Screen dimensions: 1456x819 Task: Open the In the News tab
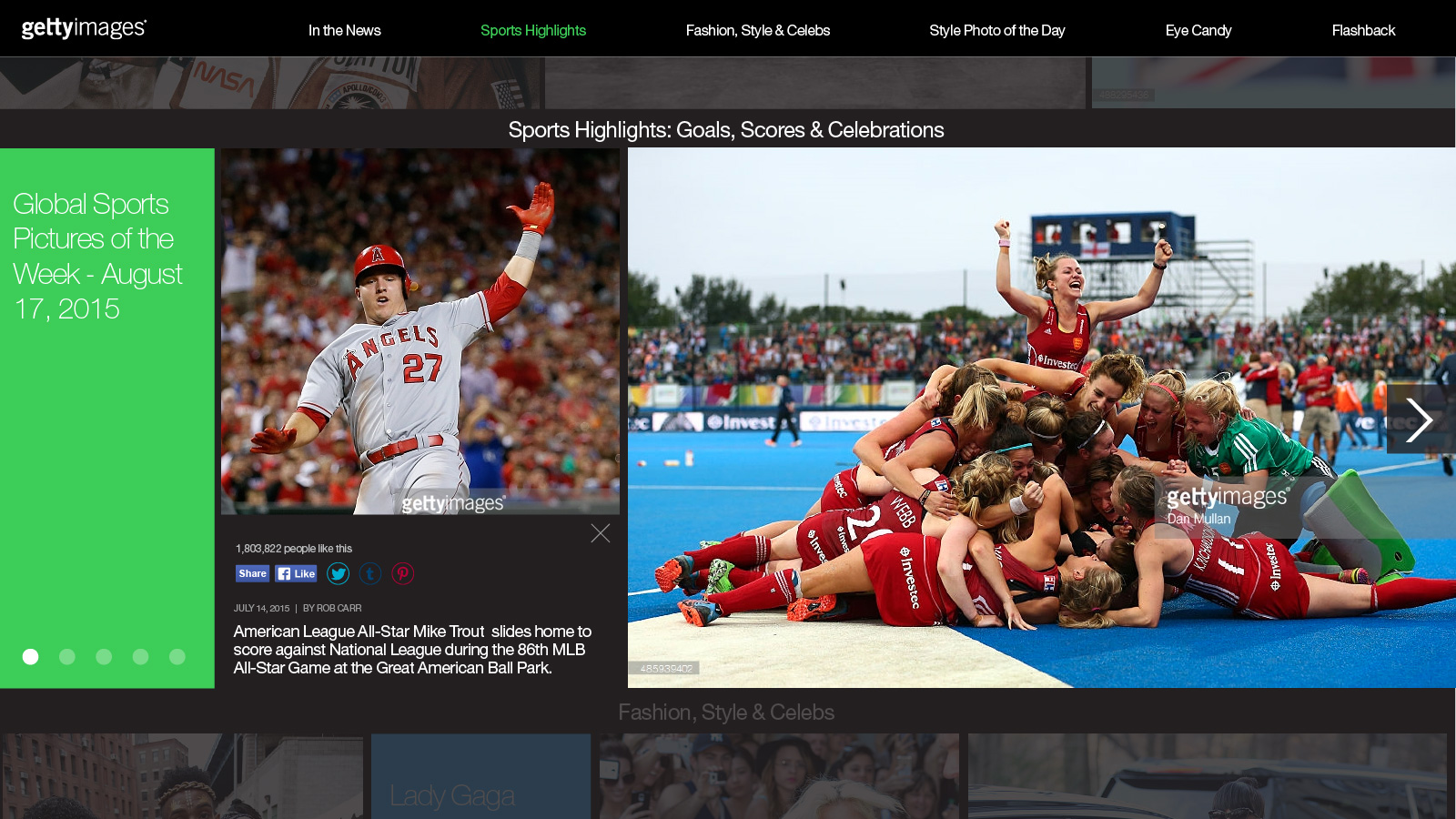(x=344, y=30)
